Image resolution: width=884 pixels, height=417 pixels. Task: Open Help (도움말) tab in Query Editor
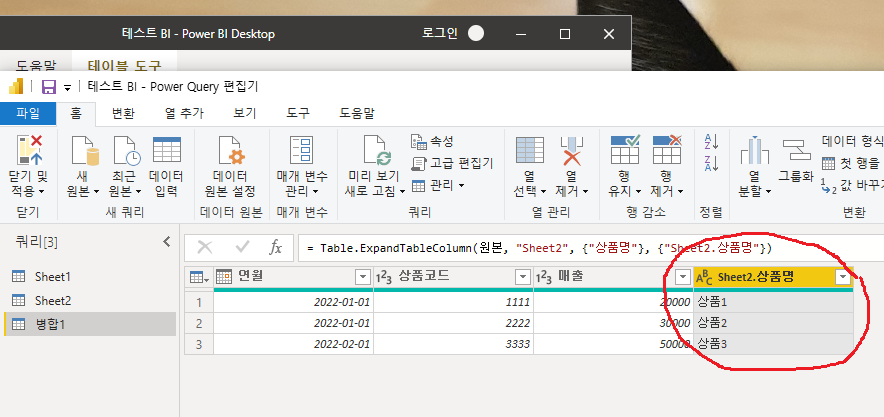(357, 113)
